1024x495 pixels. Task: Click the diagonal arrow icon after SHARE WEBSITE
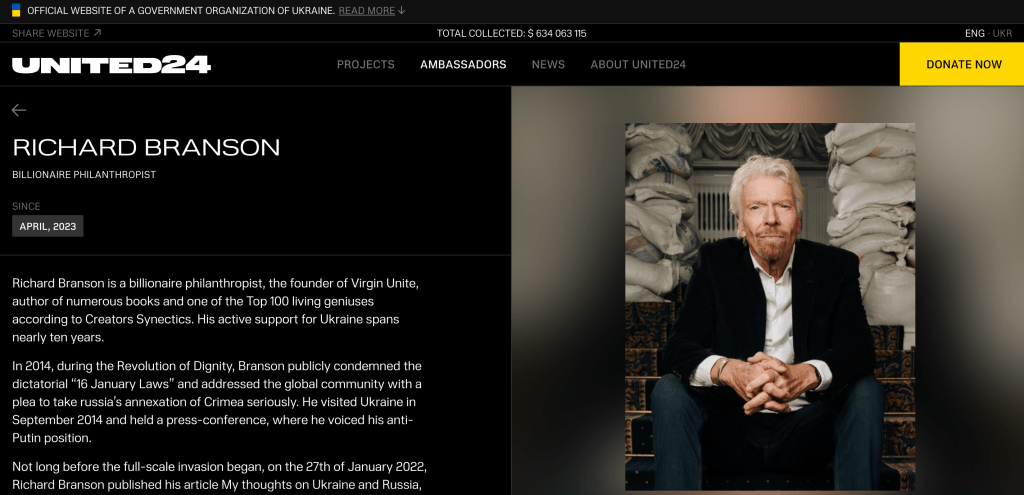tap(97, 33)
